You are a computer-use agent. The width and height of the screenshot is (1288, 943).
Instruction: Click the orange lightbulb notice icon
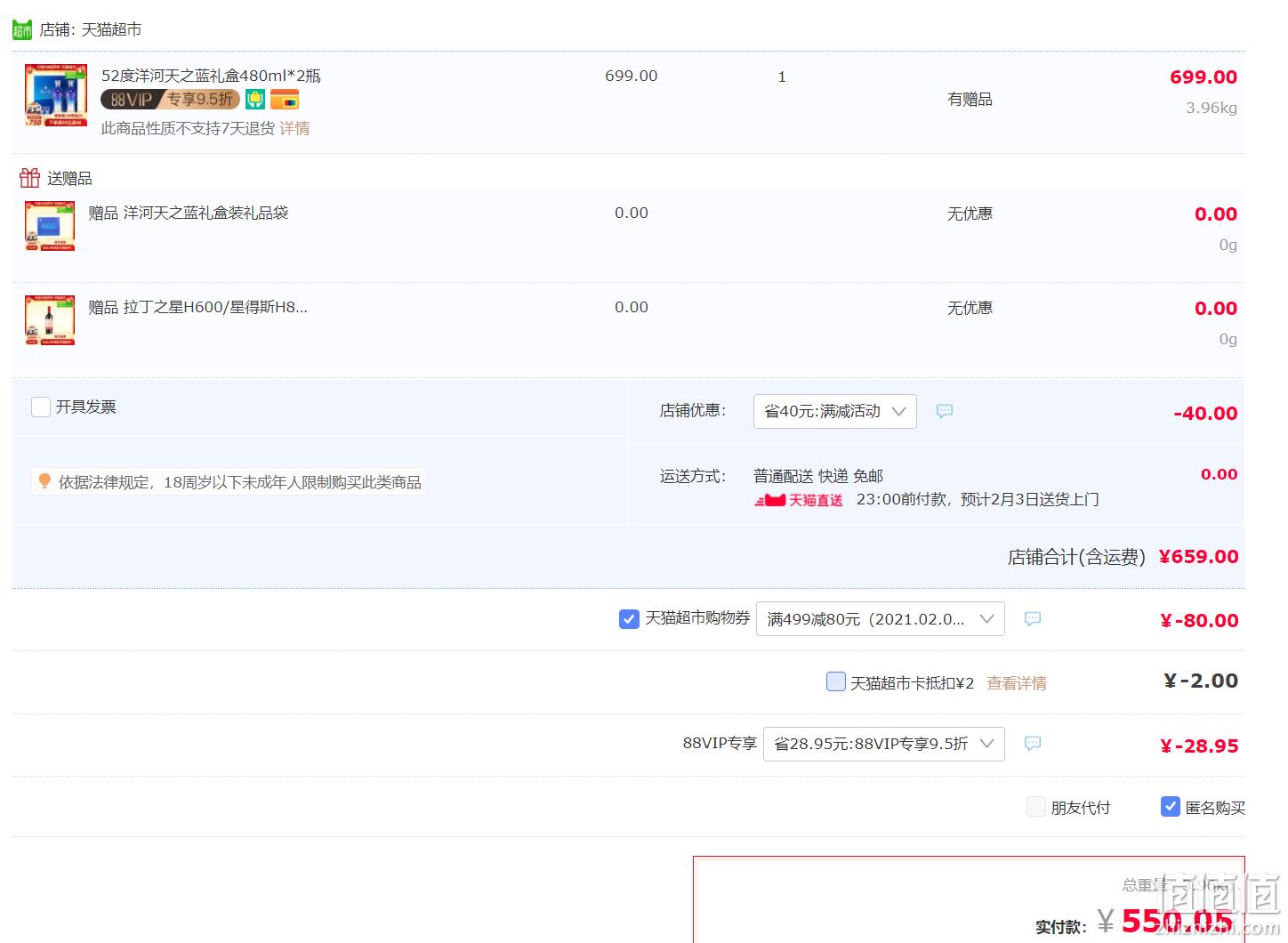pos(44,481)
